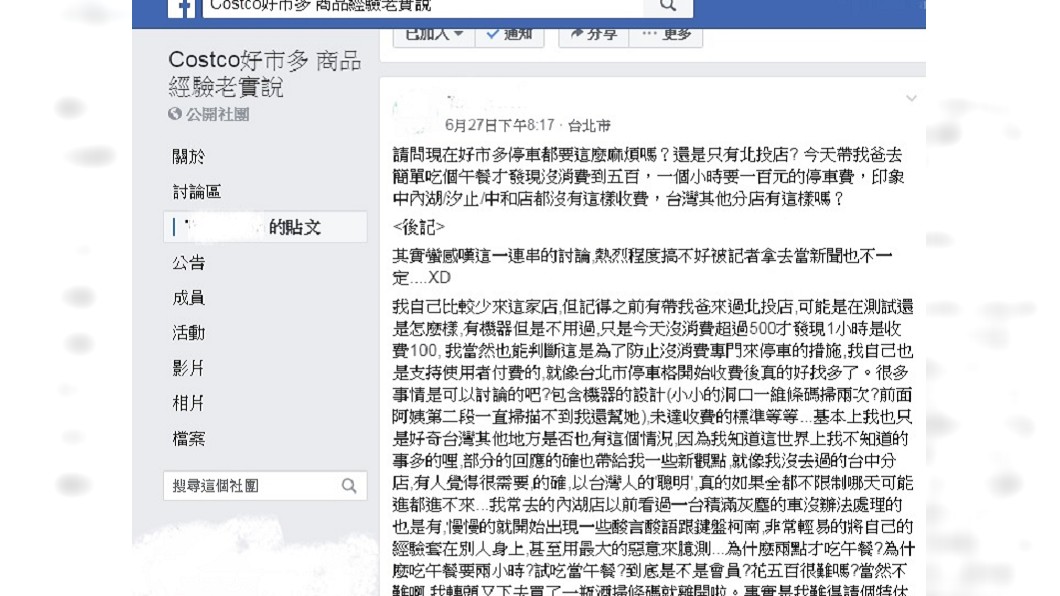The image size is (1060, 596).
Task: Open the 相片 photos page
Action: click(x=189, y=403)
